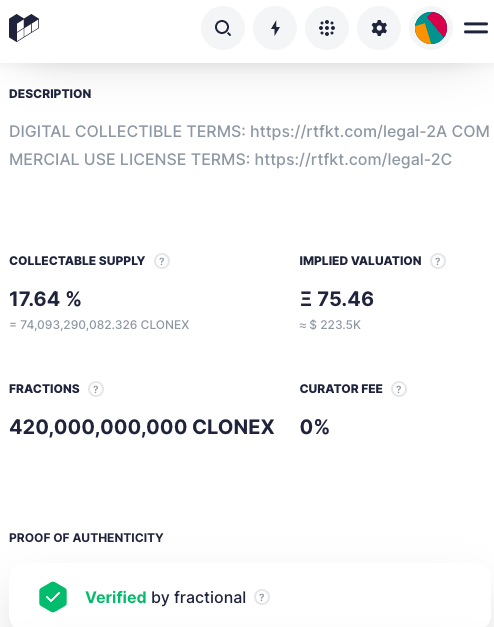Show Implied Valuation help tooltip
494x627 pixels.
click(438, 261)
